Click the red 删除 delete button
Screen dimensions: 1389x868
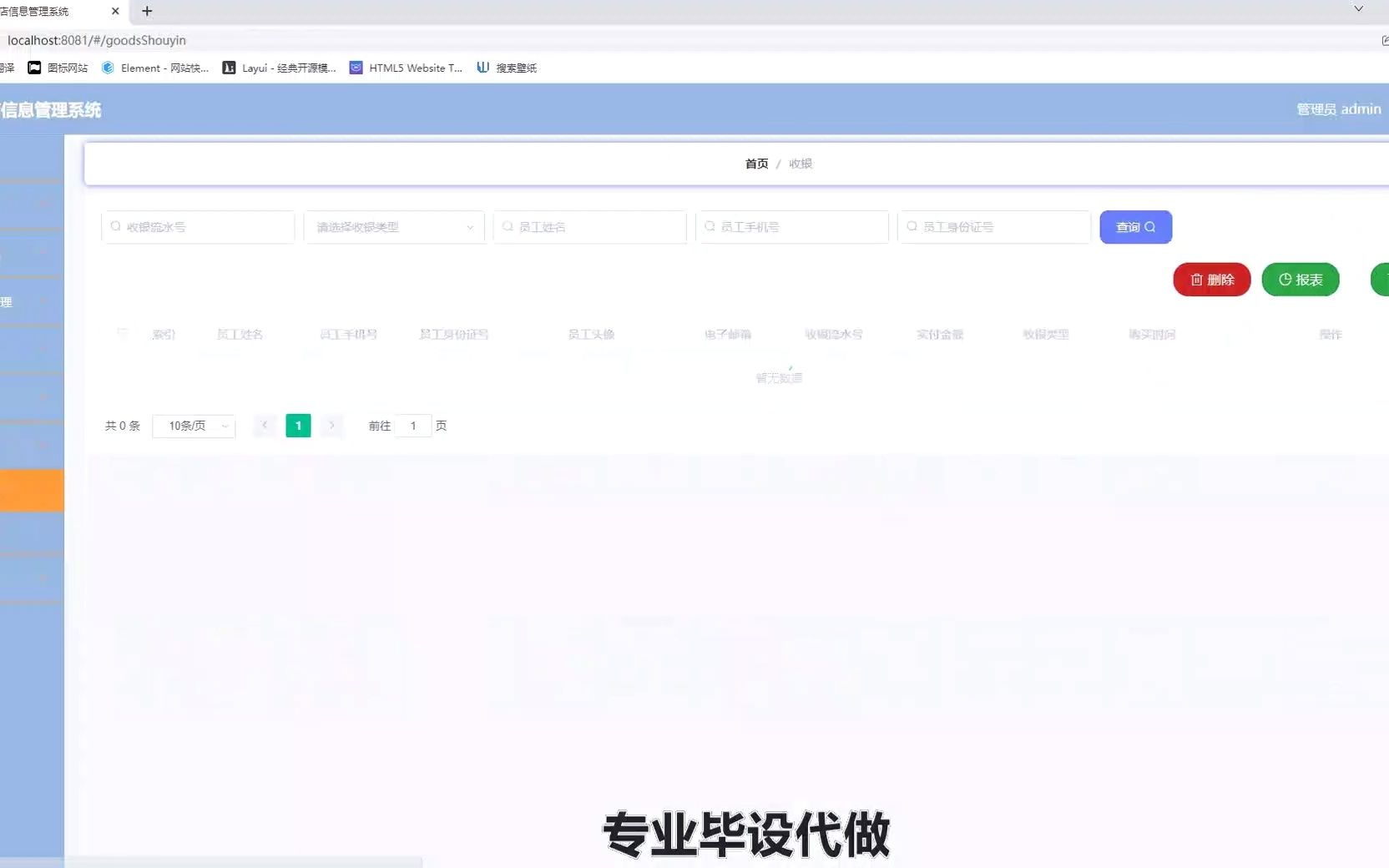tap(1211, 280)
